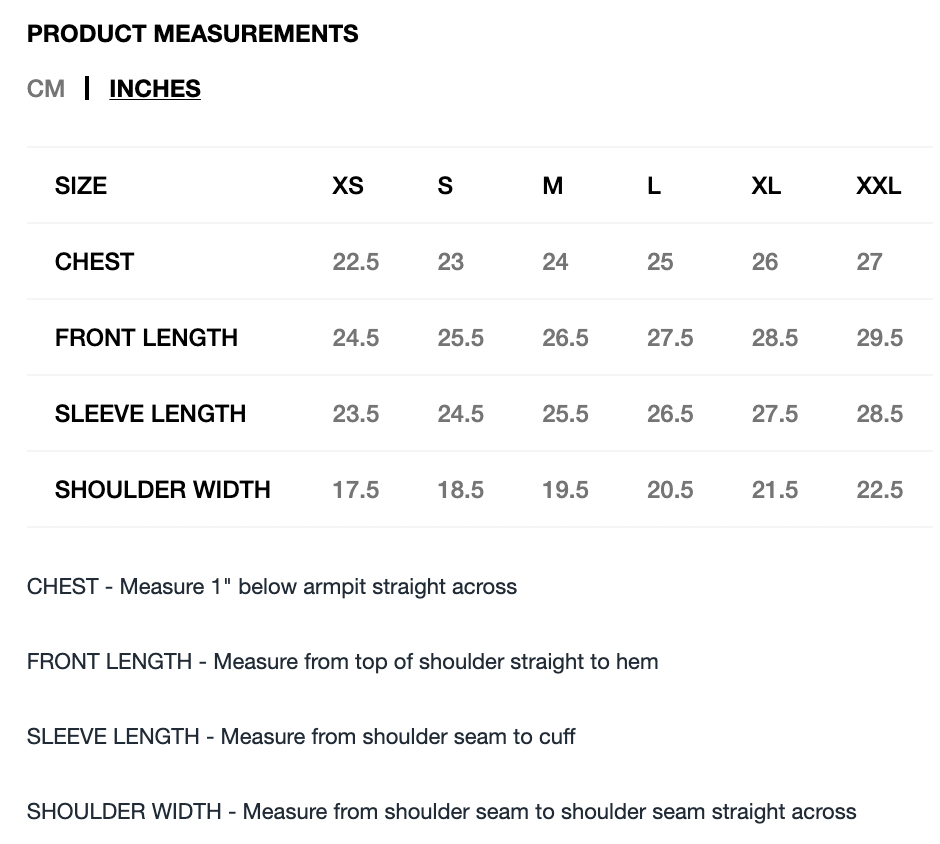This screenshot has height=844, width=940.
Task: Click the SIZE header label
Action: pyautogui.click(x=81, y=186)
